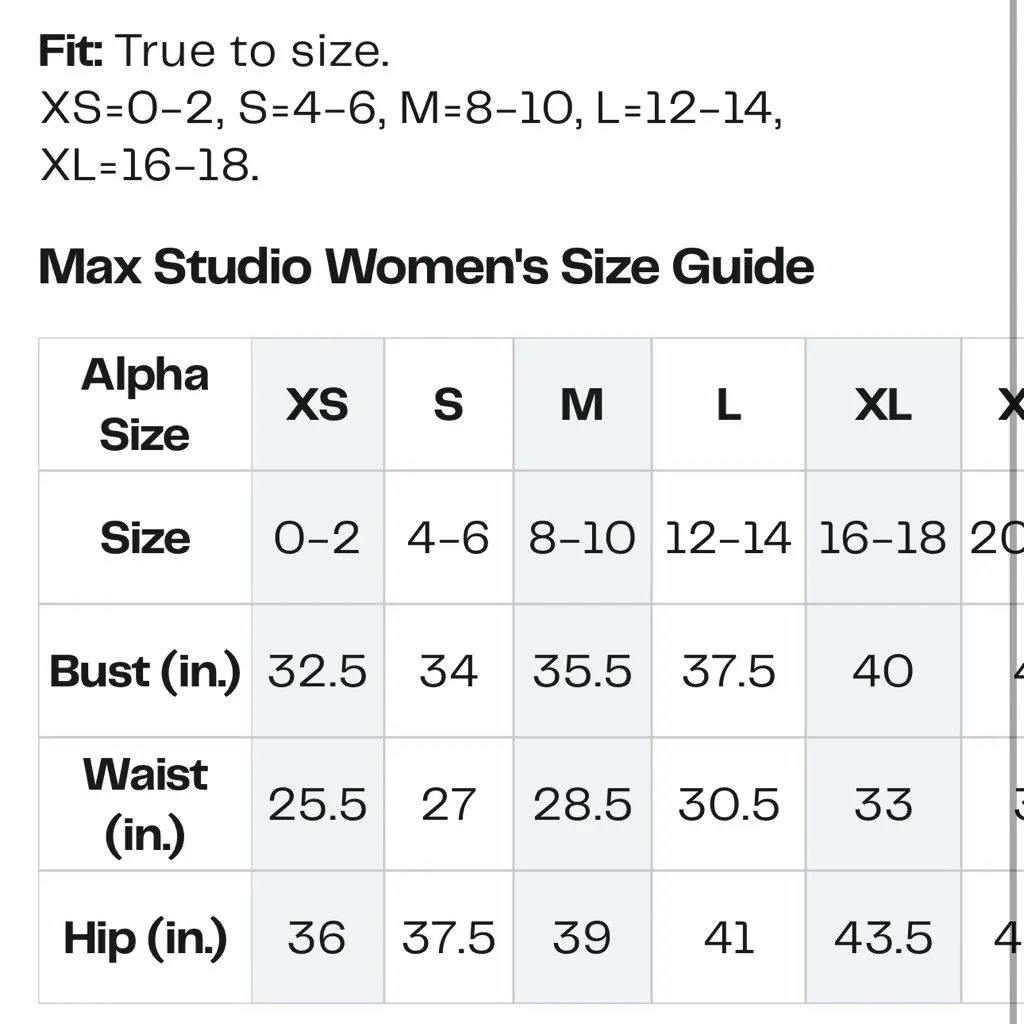Click the S column header cell

click(448, 405)
